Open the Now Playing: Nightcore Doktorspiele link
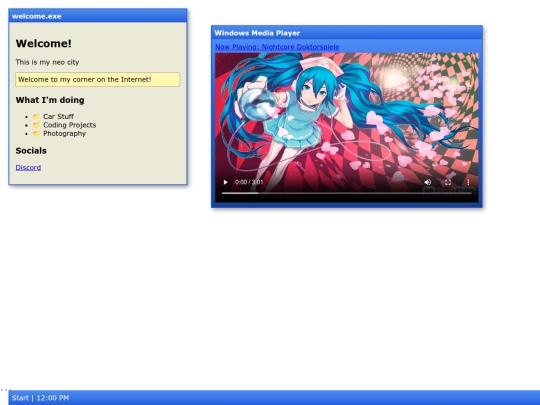Image resolution: width=540 pixels, height=405 pixels. click(x=277, y=47)
